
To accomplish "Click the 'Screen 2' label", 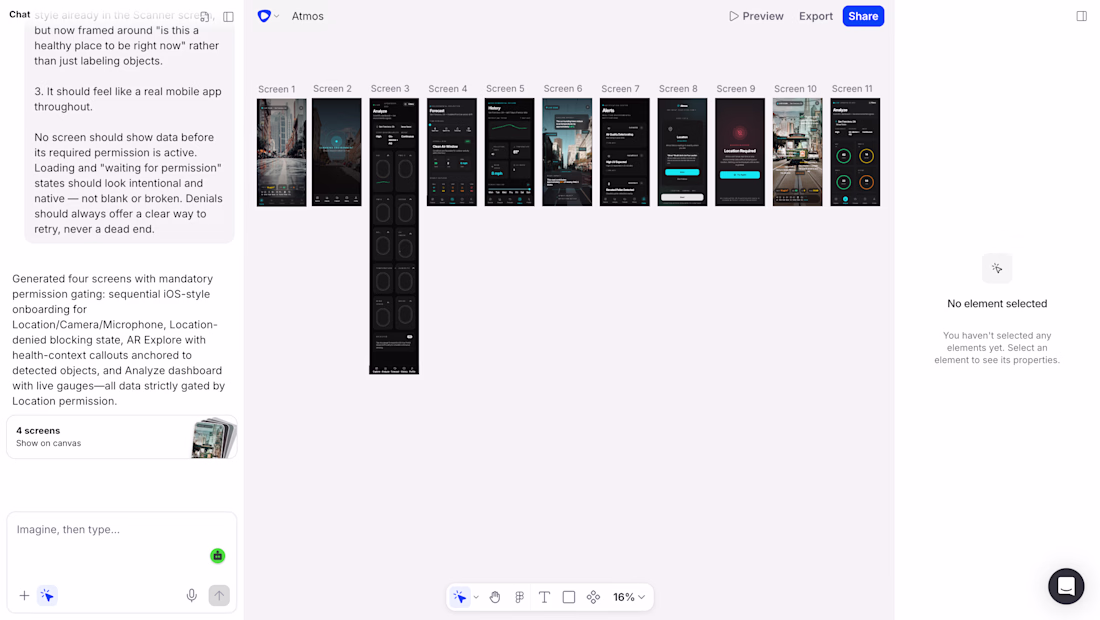I will pyautogui.click(x=332, y=88).
